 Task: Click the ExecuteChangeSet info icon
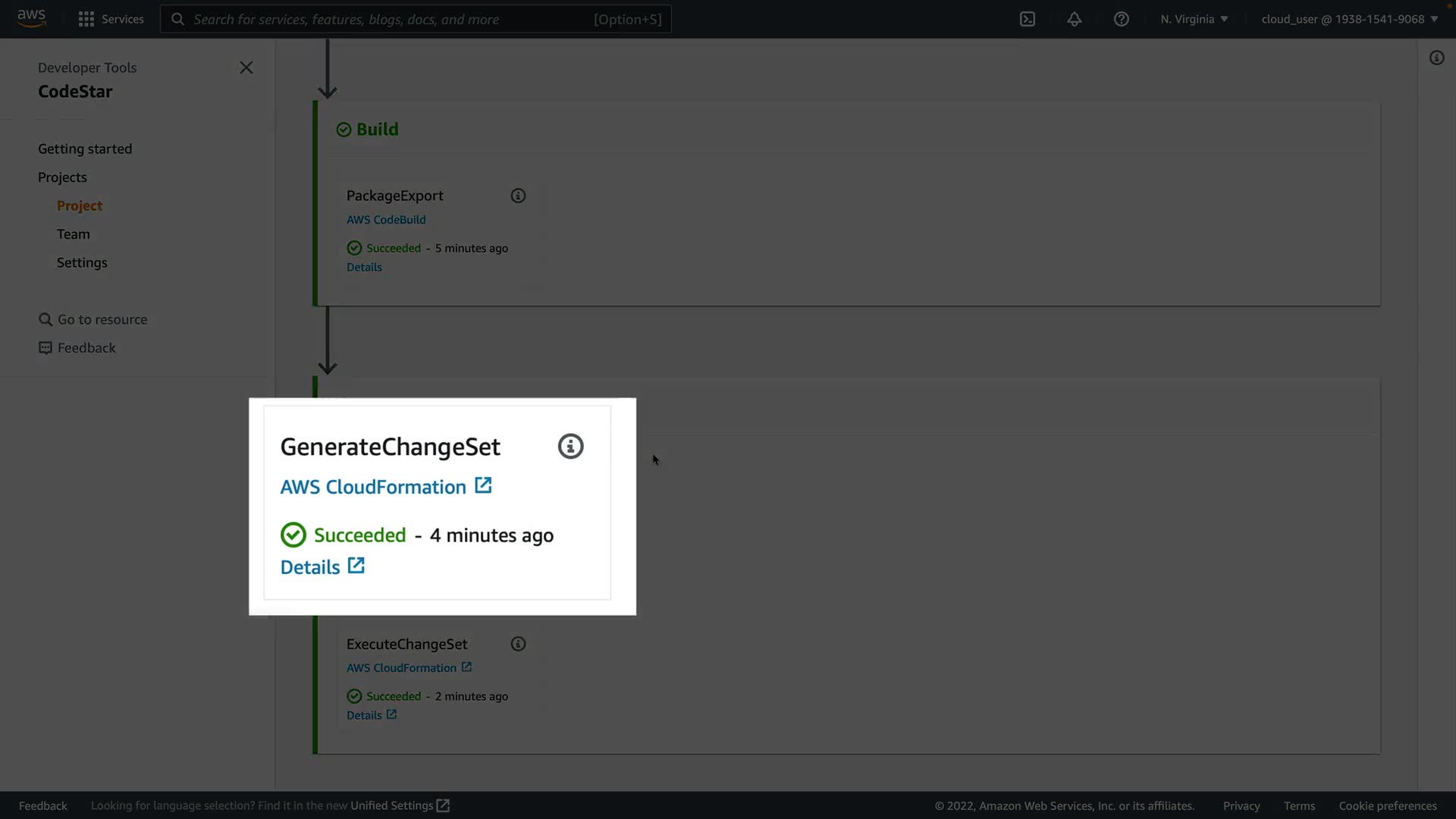pyautogui.click(x=518, y=644)
